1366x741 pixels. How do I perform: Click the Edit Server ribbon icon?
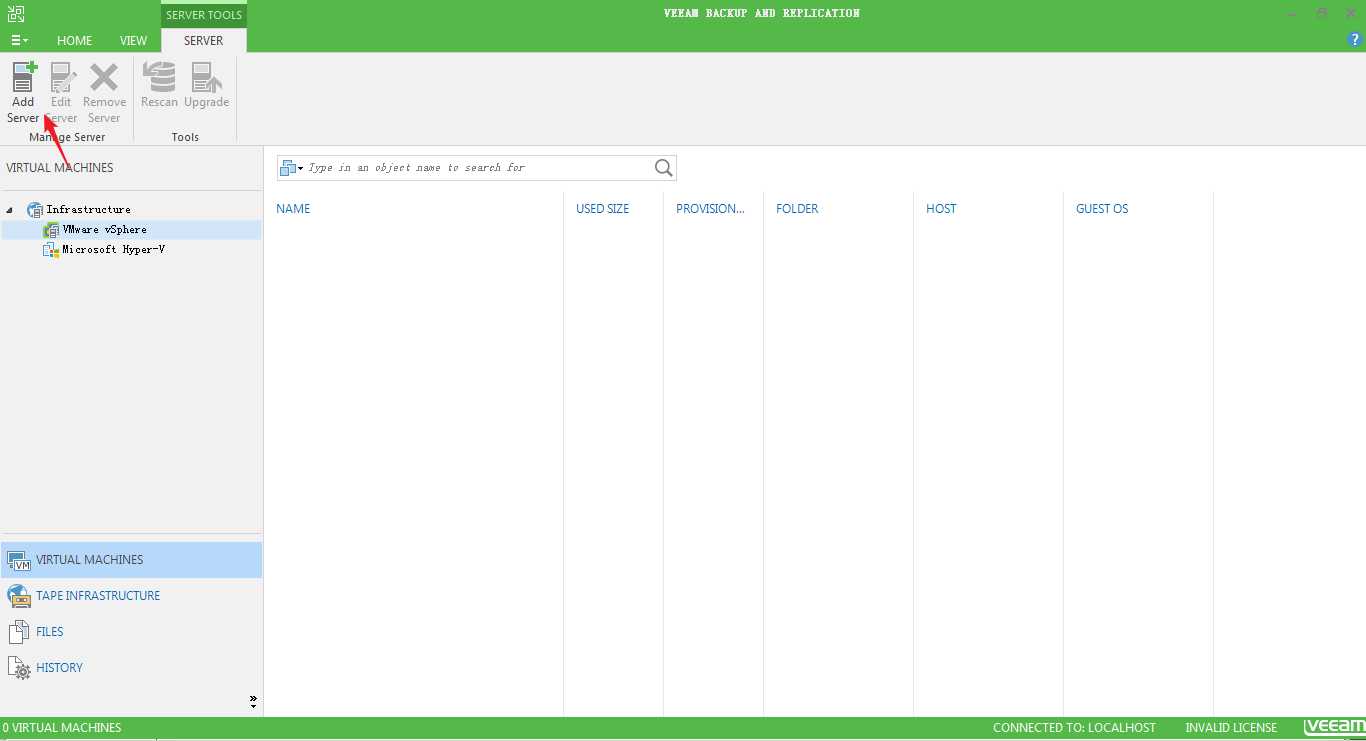62,77
